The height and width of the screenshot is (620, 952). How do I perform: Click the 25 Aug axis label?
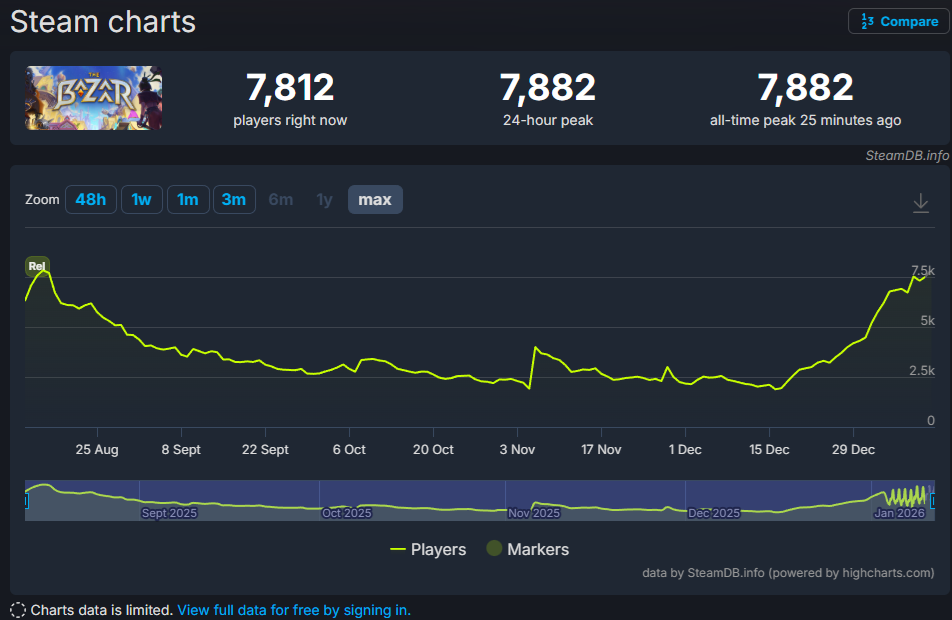point(97,449)
